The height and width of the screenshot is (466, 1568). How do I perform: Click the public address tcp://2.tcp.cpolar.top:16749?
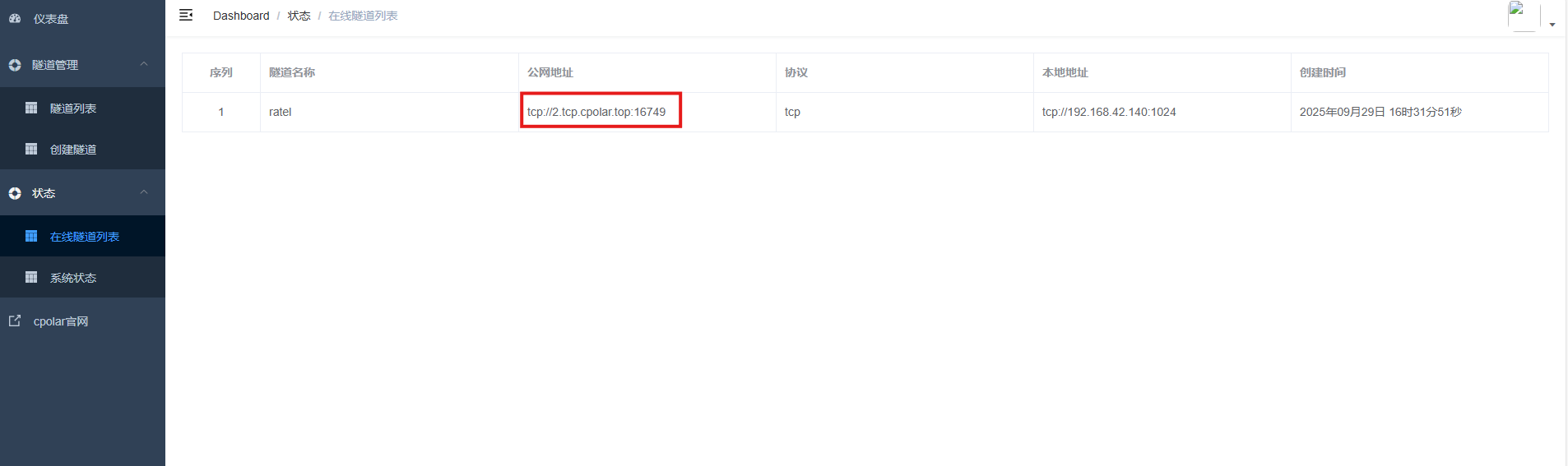pos(596,112)
